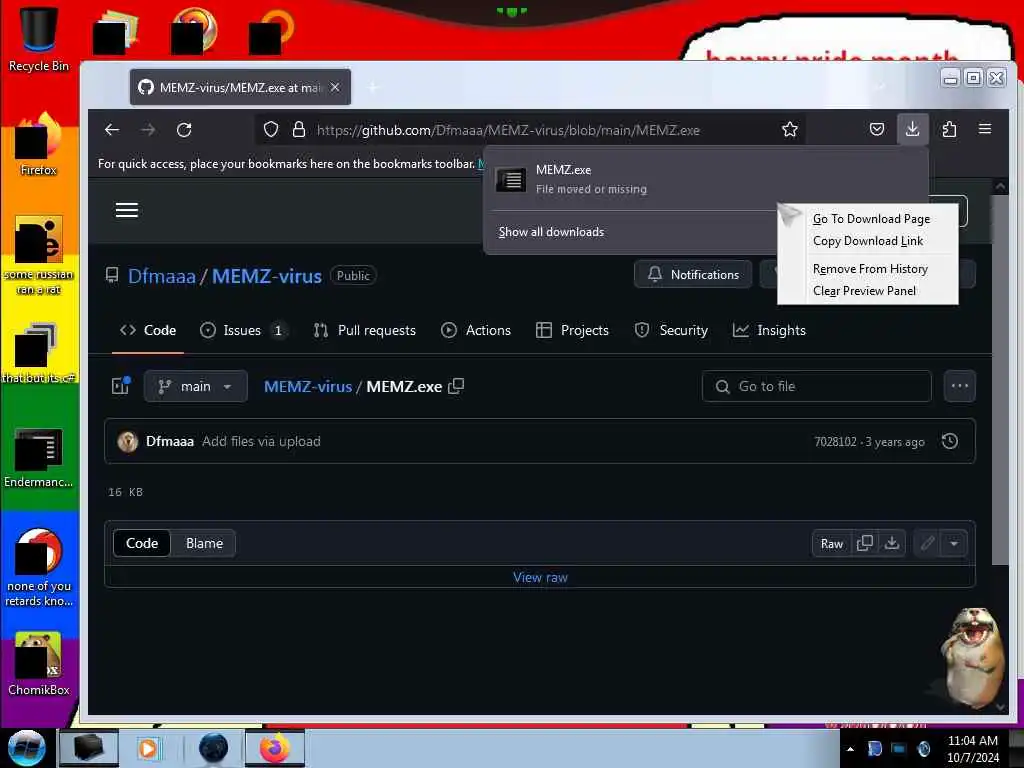Open the tracking protection shield icon

(x=271, y=129)
